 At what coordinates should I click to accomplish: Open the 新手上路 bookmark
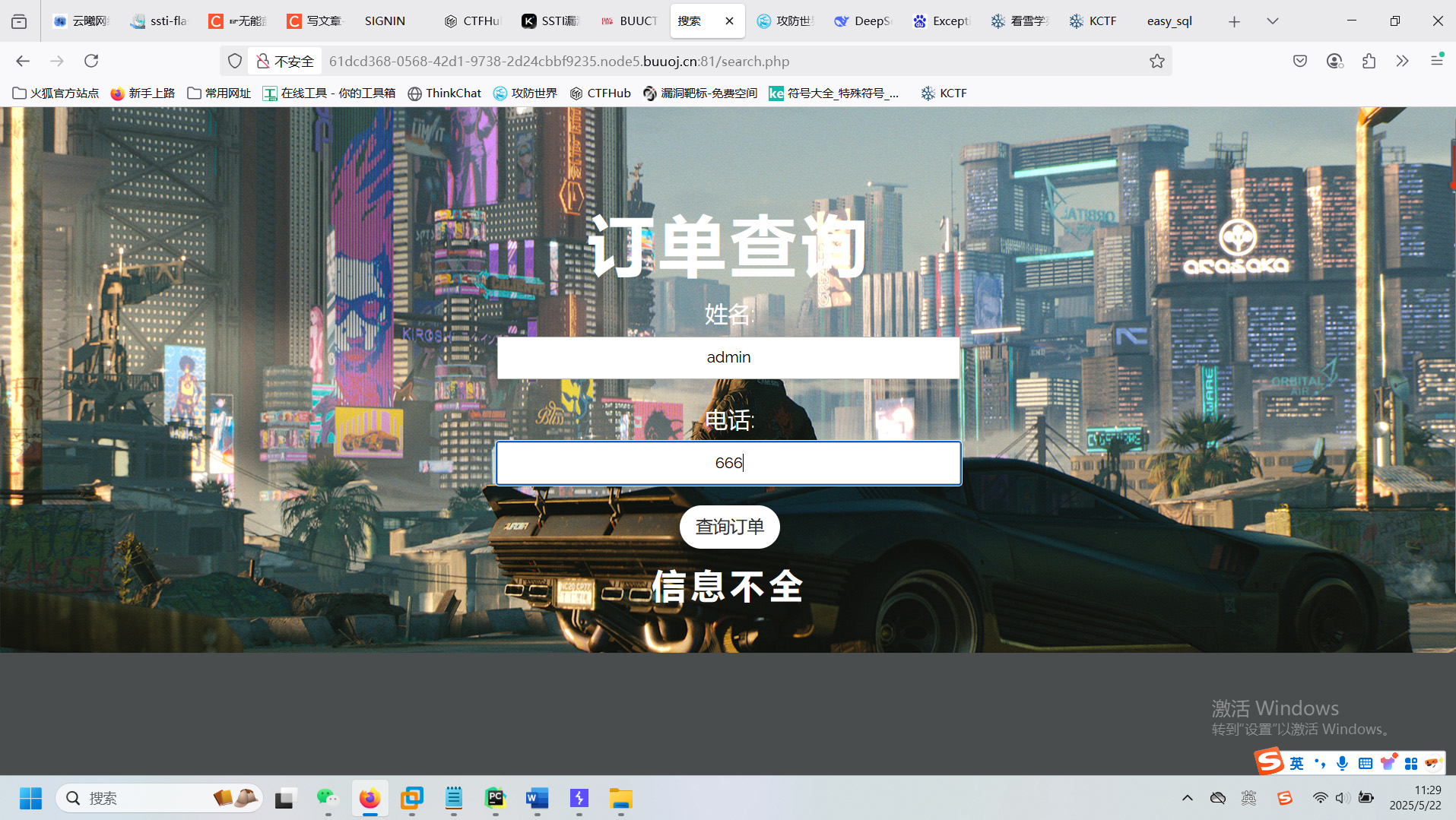click(143, 93)
